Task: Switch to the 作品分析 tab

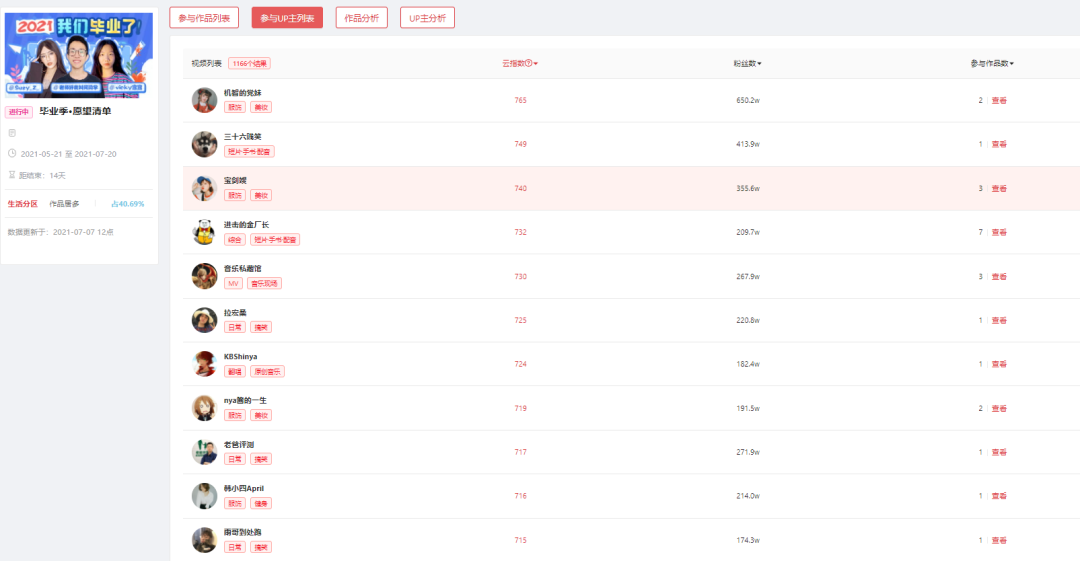Action: tap(362, 18)
